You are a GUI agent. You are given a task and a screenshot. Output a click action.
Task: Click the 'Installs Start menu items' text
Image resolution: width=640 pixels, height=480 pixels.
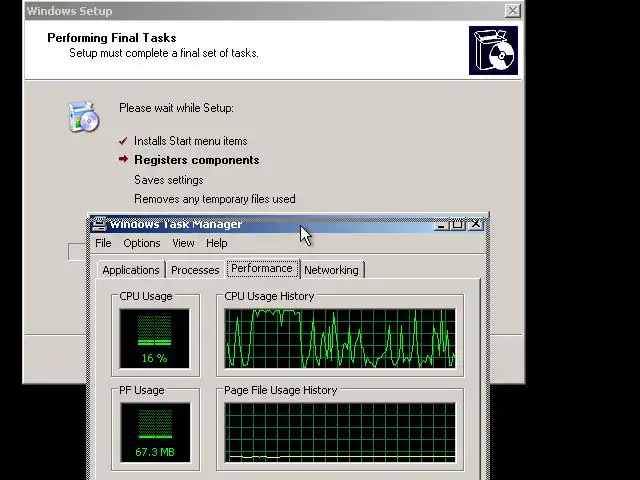coord(191,141)
